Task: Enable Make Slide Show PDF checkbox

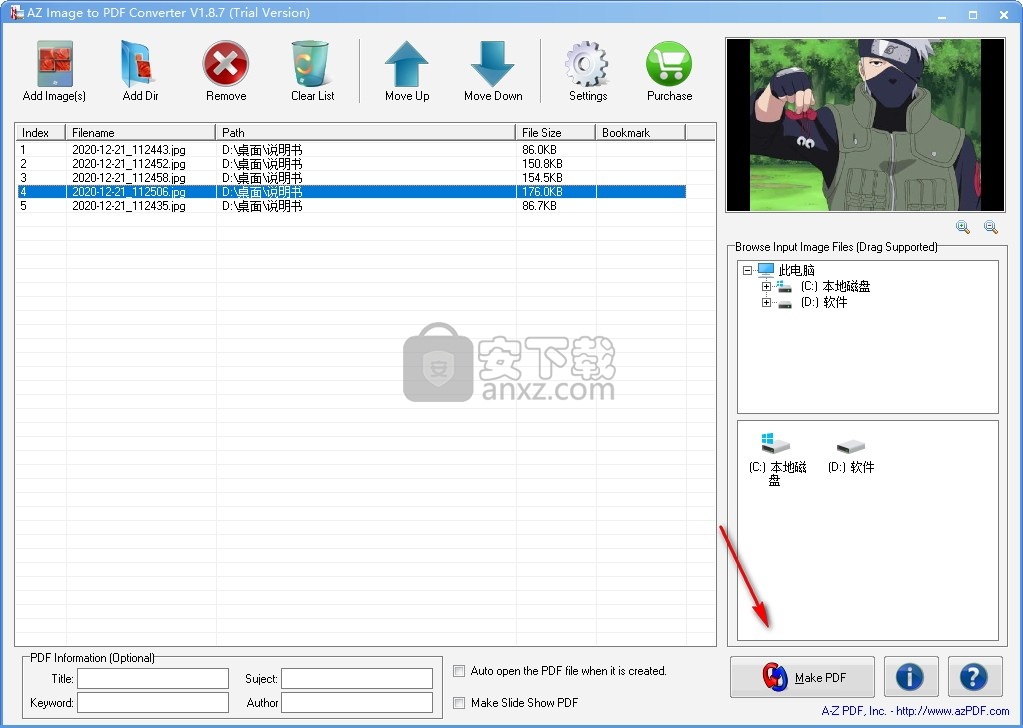Action: coord(459,703)
